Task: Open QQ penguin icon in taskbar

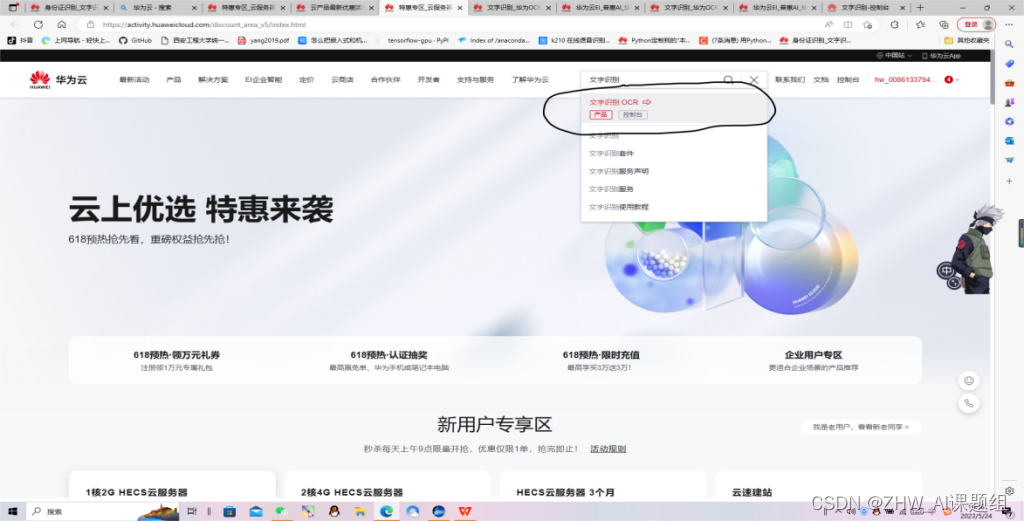Action: 334,512
